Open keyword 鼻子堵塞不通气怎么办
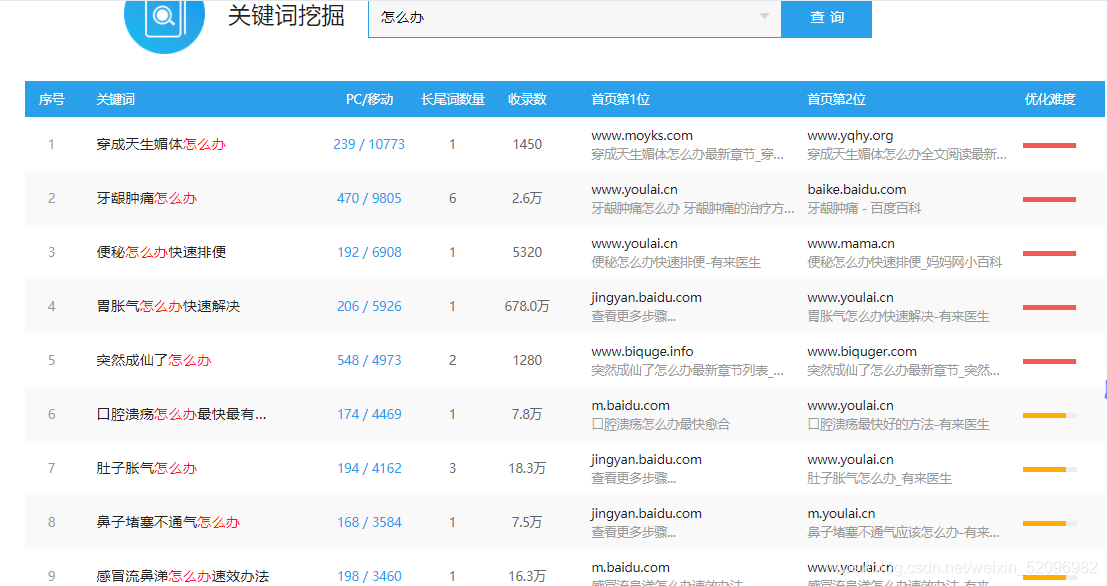This screenshot has height=586, width=1107. coord(168,522)
